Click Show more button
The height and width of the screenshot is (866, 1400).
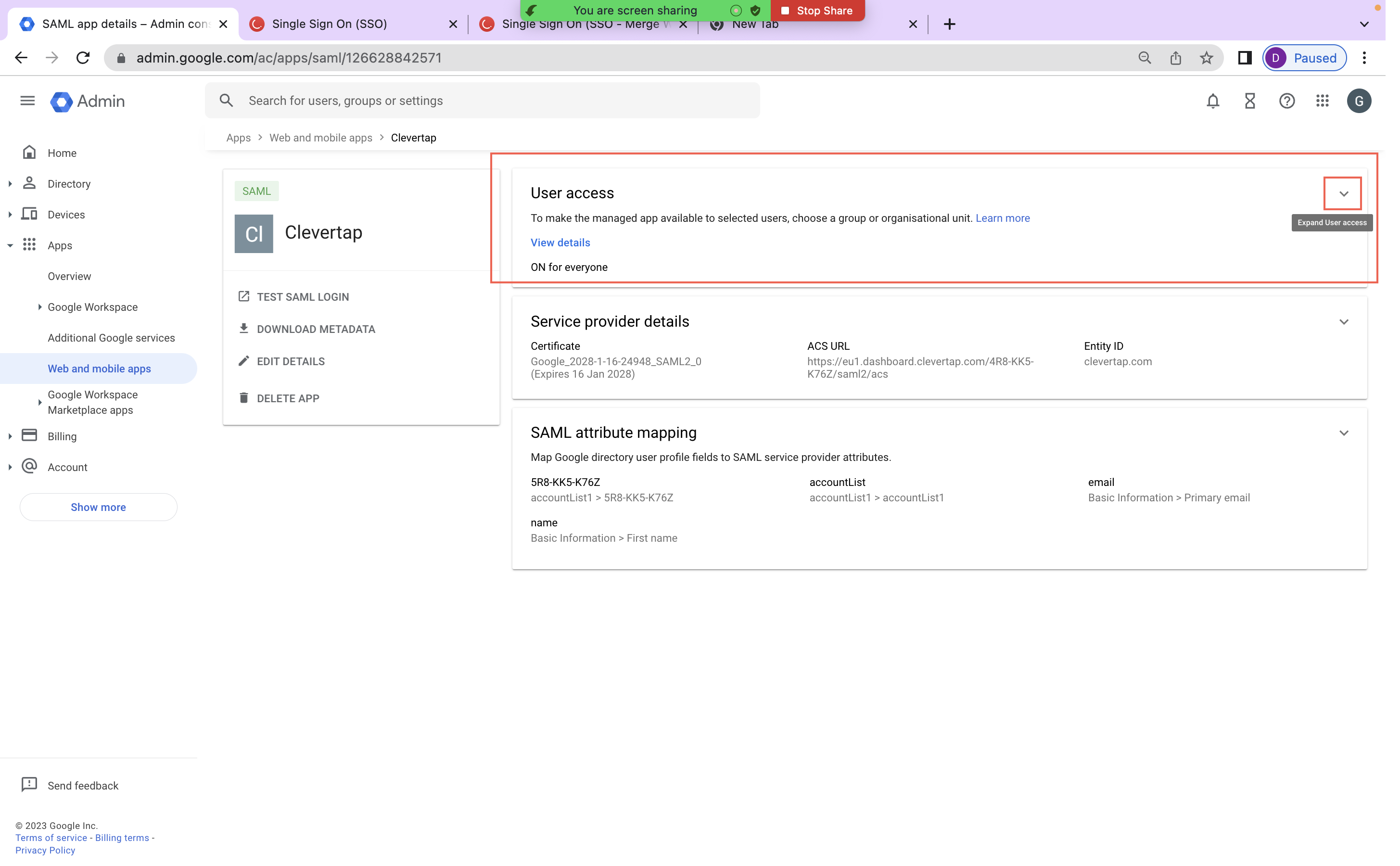[x=99, y=507]
